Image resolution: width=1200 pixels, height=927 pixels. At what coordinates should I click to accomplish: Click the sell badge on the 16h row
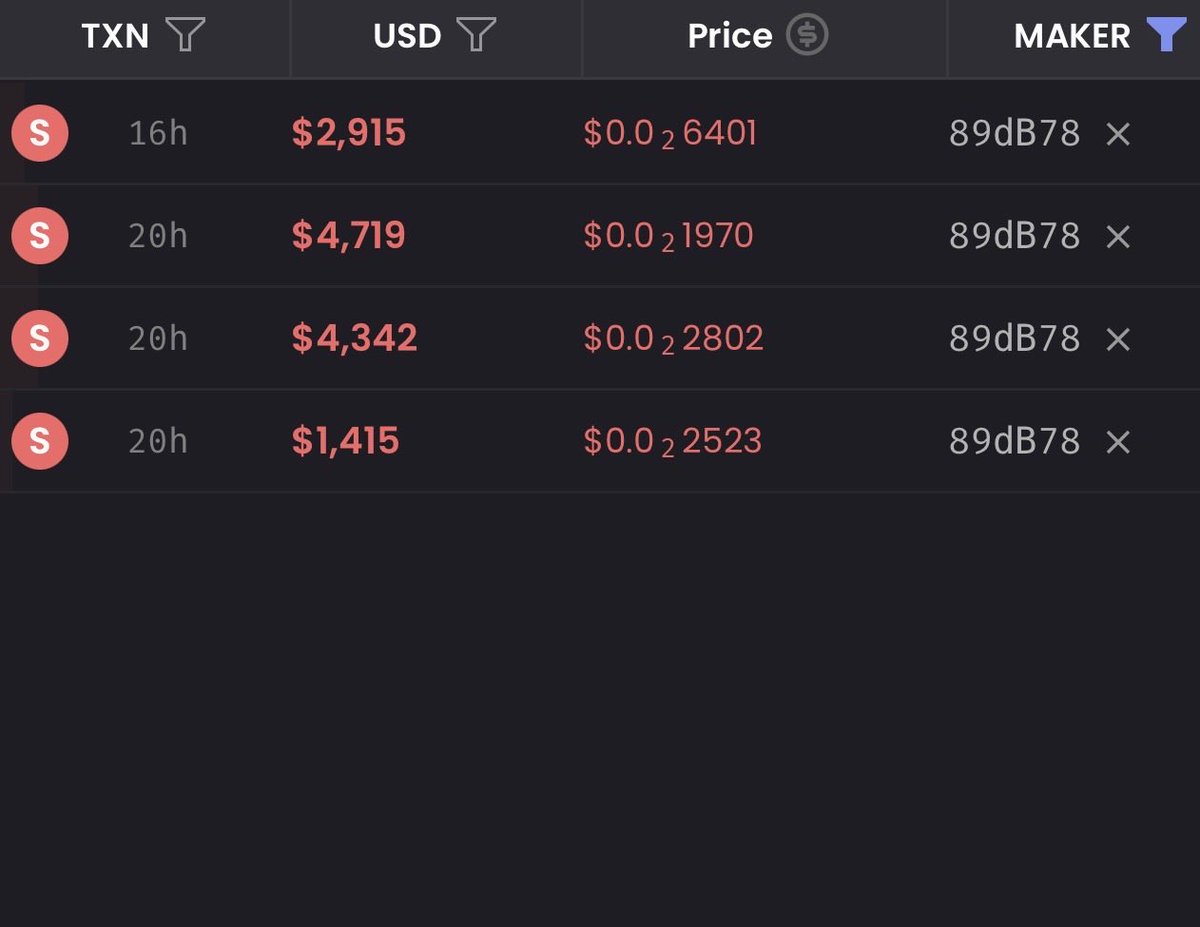pyautogui.click(x=40, y=133)
